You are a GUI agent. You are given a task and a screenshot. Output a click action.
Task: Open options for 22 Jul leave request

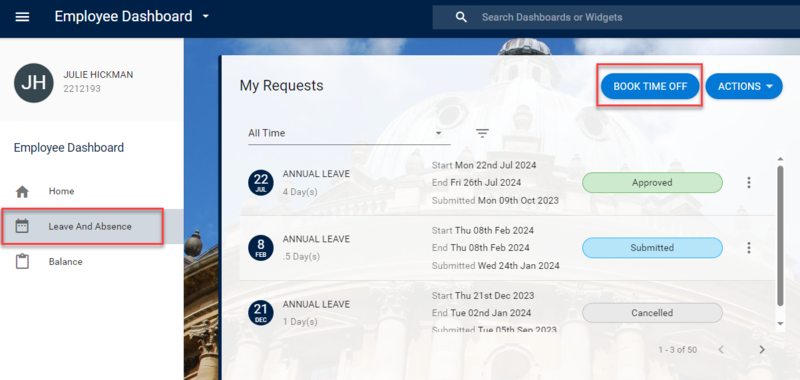click(x=748, y=183)
